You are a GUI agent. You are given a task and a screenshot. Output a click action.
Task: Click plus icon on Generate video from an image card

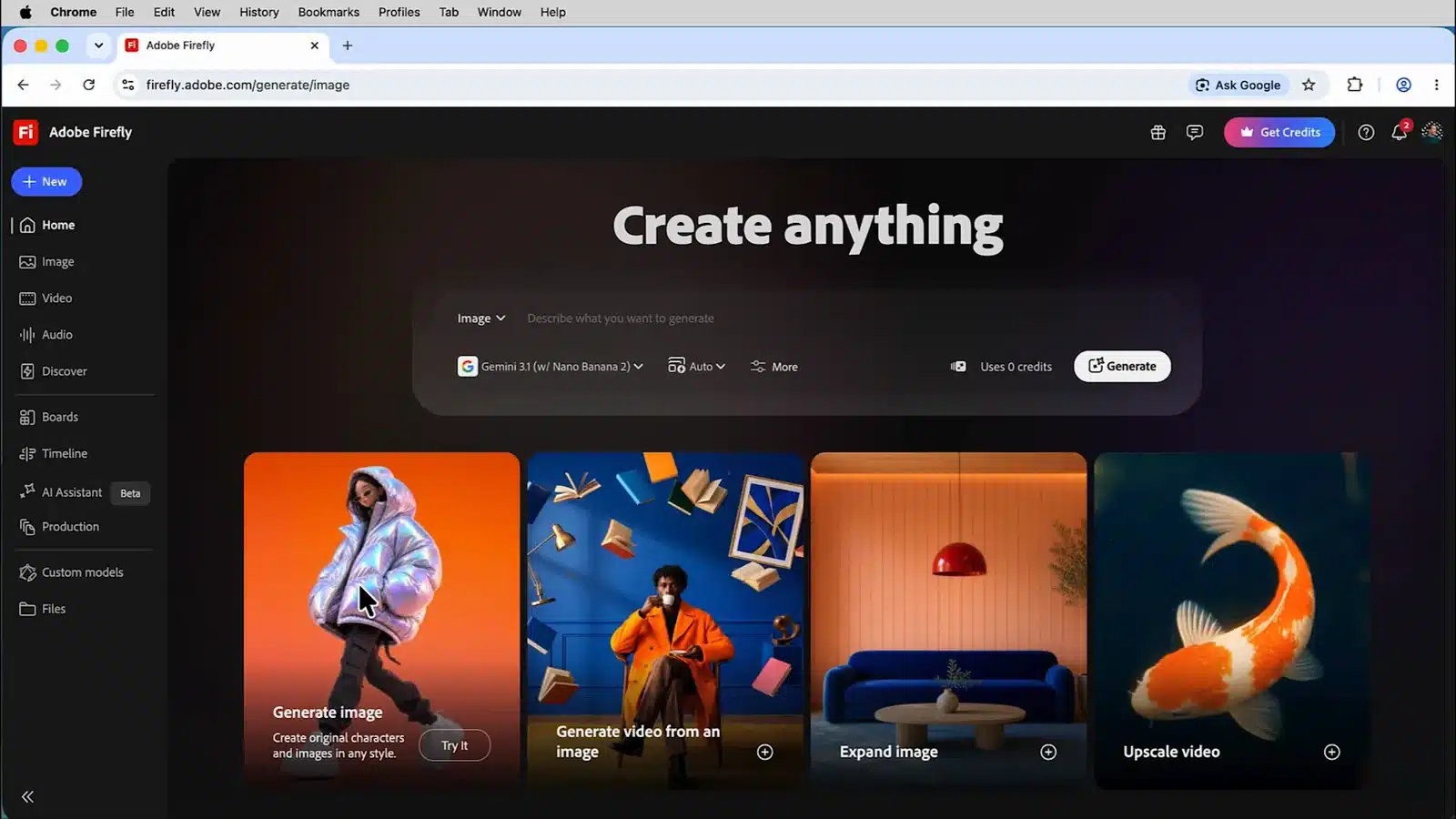(765, 752)
